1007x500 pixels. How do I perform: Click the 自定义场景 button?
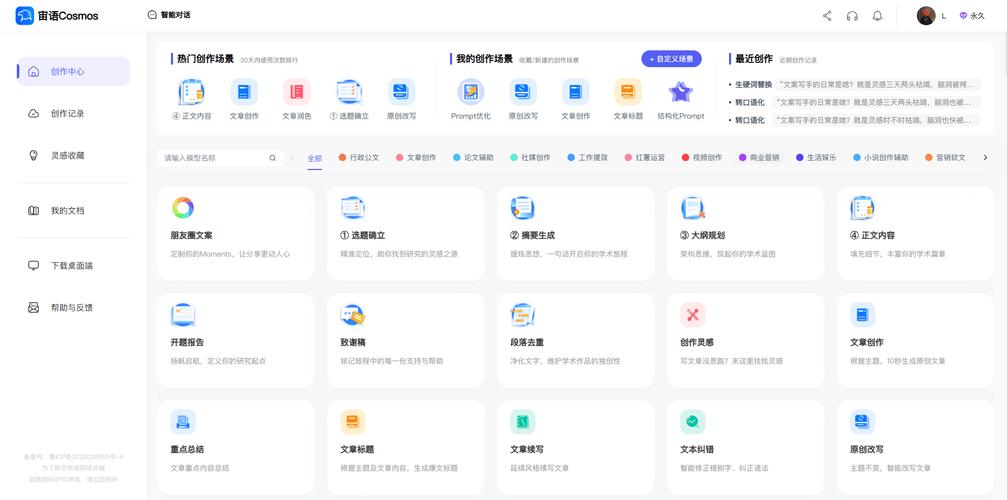pyautogui.click(x=671, y=59)
